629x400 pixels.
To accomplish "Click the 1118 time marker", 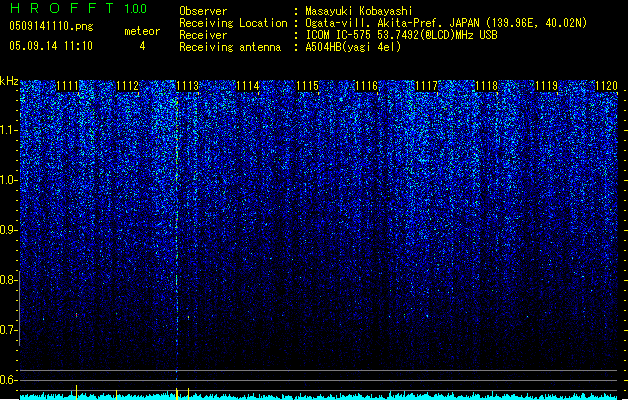I will coord(487,86).
